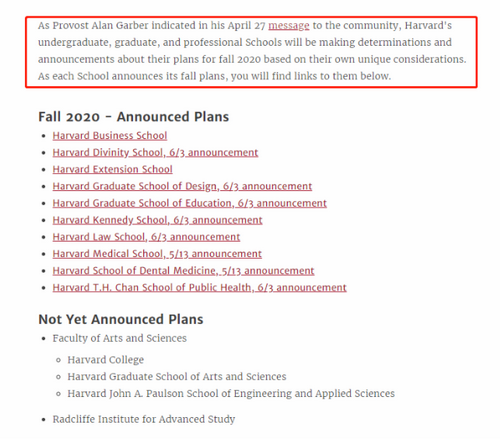Open Harvard Law School 6/3 announcement
The width and height of the screenshot is (500, 446).
(146, 237)
